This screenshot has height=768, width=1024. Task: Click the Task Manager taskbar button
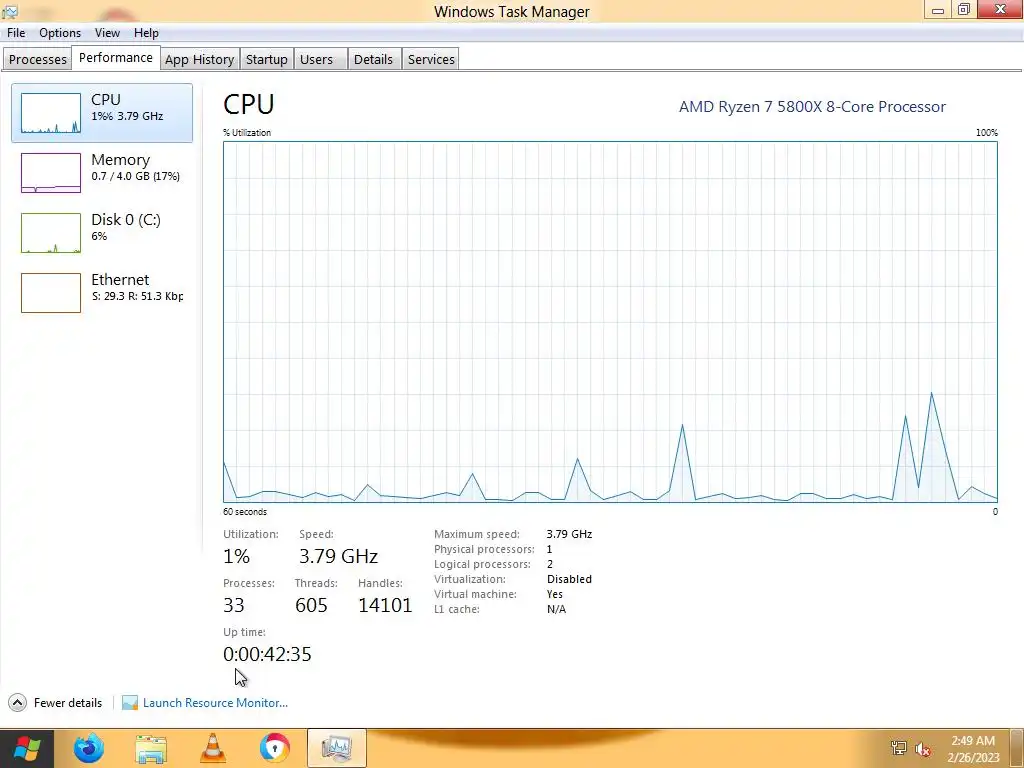coord(336,748)
